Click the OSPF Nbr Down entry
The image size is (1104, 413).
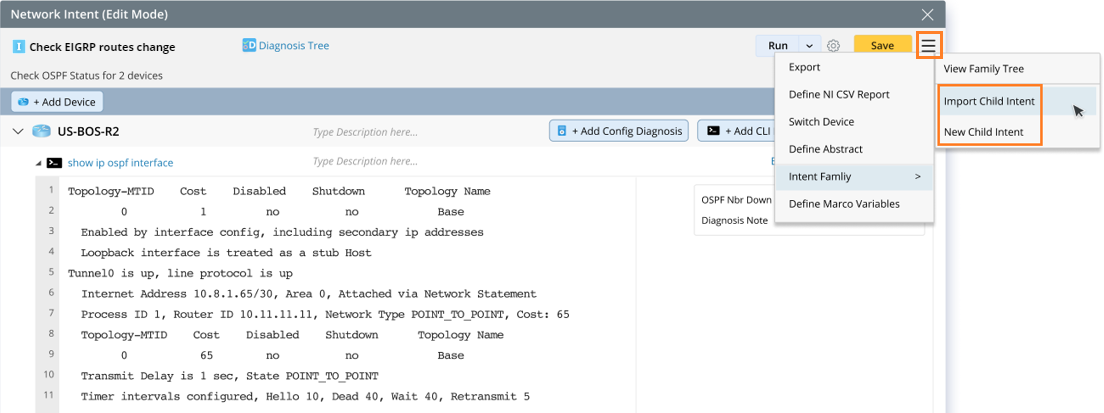[737, 200]
